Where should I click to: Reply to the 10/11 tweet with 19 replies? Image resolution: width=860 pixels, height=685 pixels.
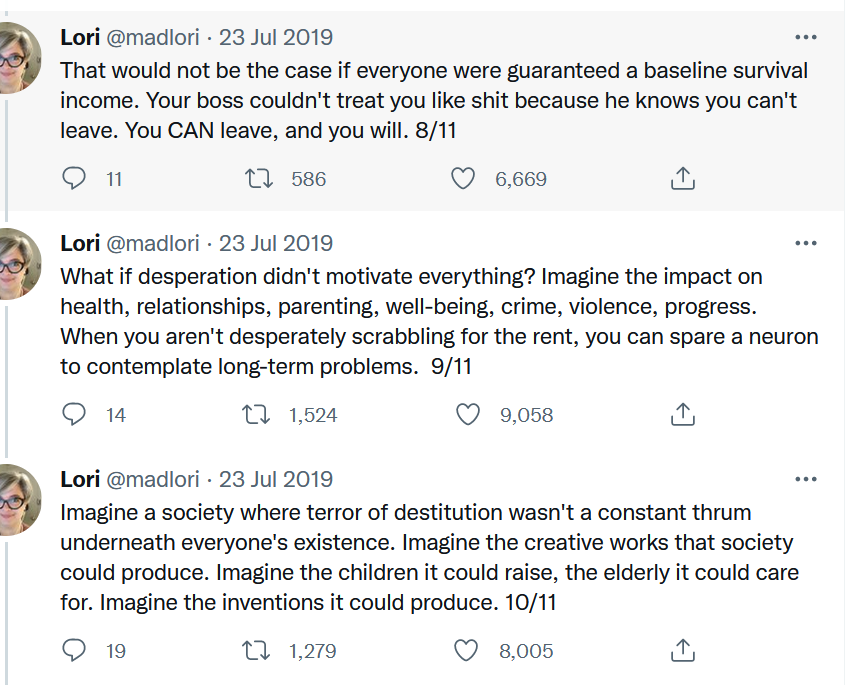click(73, 650)
